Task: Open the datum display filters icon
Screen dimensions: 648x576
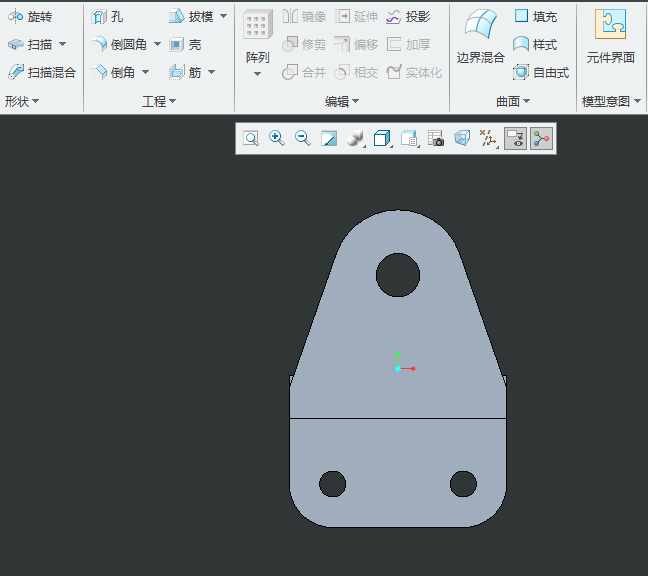Action: [x=488, y=138]
